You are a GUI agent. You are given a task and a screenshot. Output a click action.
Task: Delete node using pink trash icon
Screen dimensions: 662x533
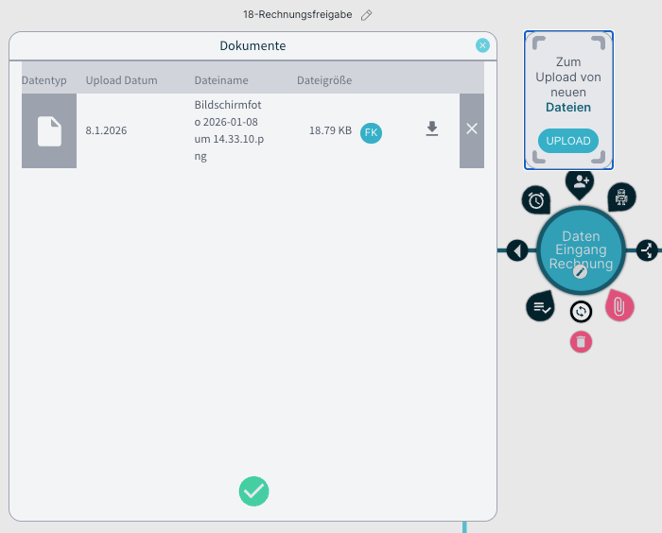pyautogui.click(x=581, y=342)
